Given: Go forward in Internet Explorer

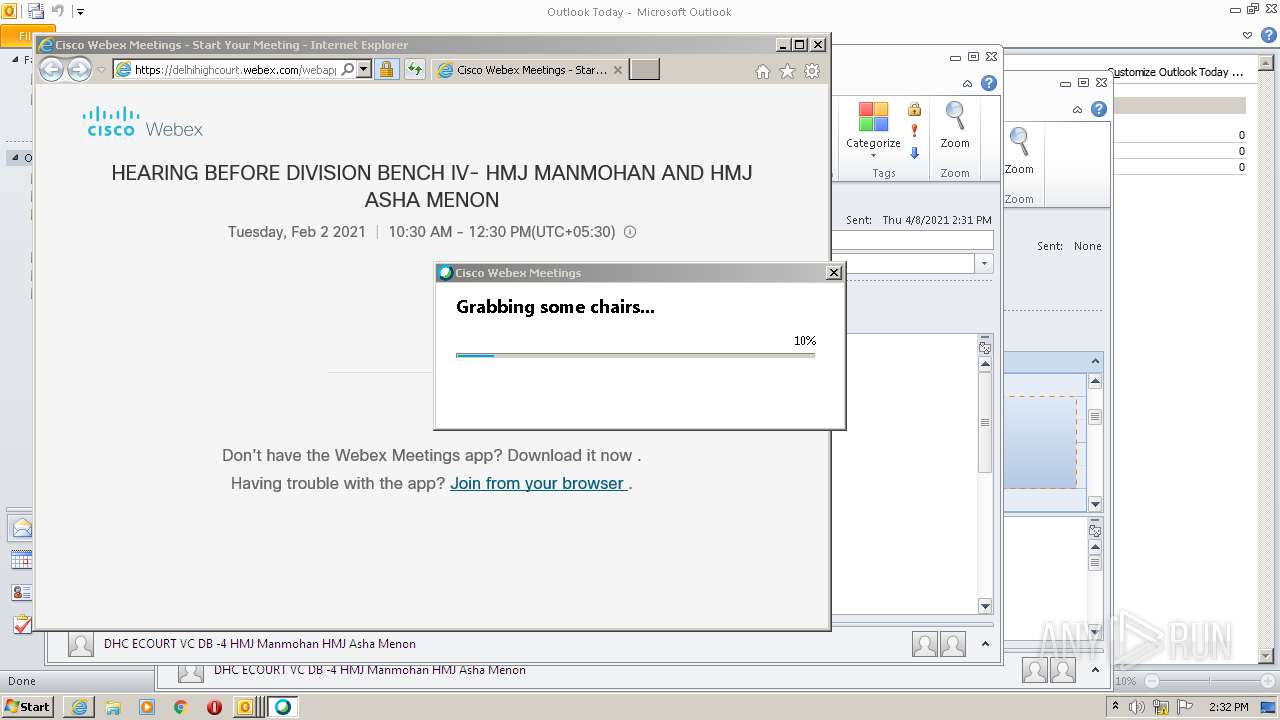Looking at the screenshot, I should [x=79, y=69].
